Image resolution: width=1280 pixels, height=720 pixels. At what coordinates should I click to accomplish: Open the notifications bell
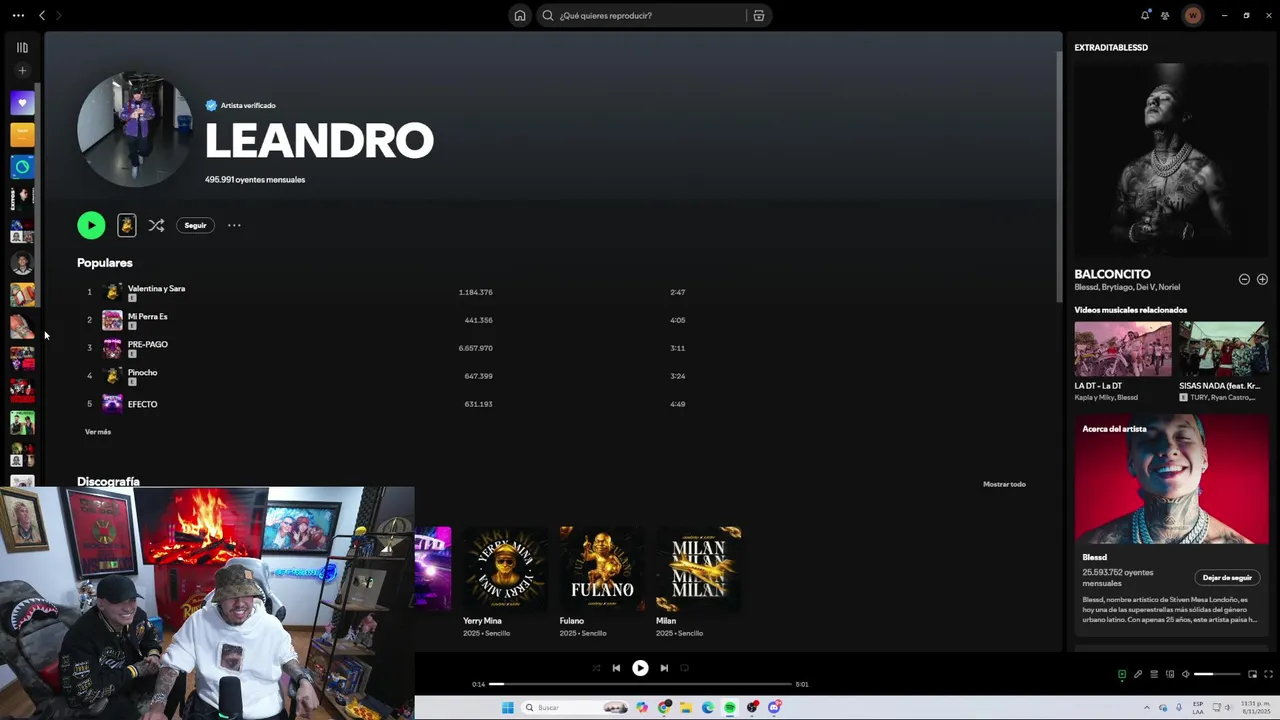(1145, 15)
